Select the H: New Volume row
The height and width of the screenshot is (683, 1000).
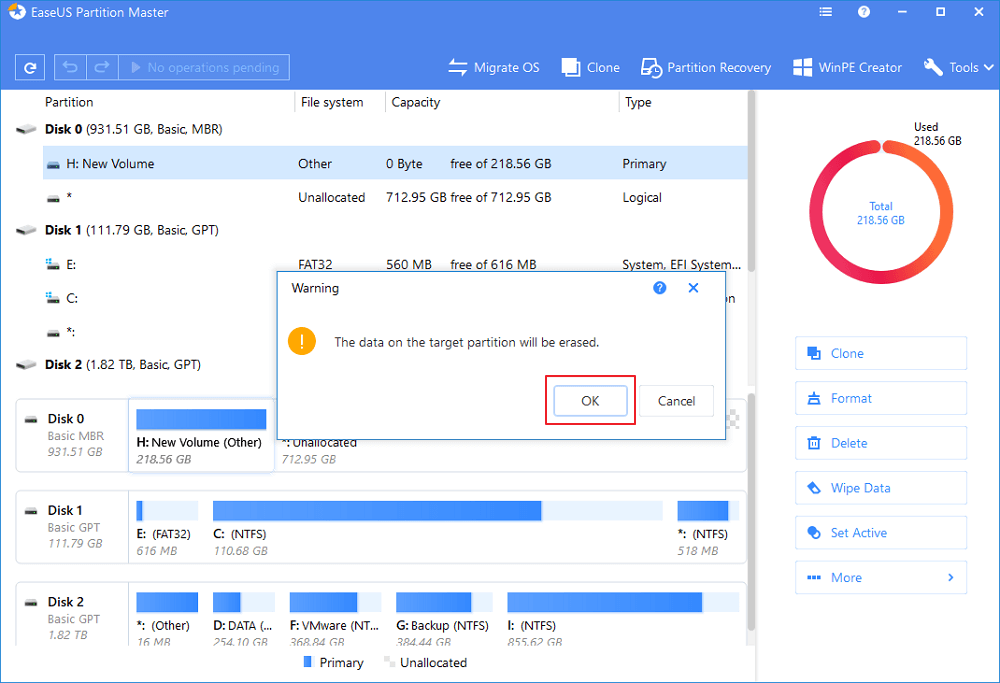click(395, 163)
